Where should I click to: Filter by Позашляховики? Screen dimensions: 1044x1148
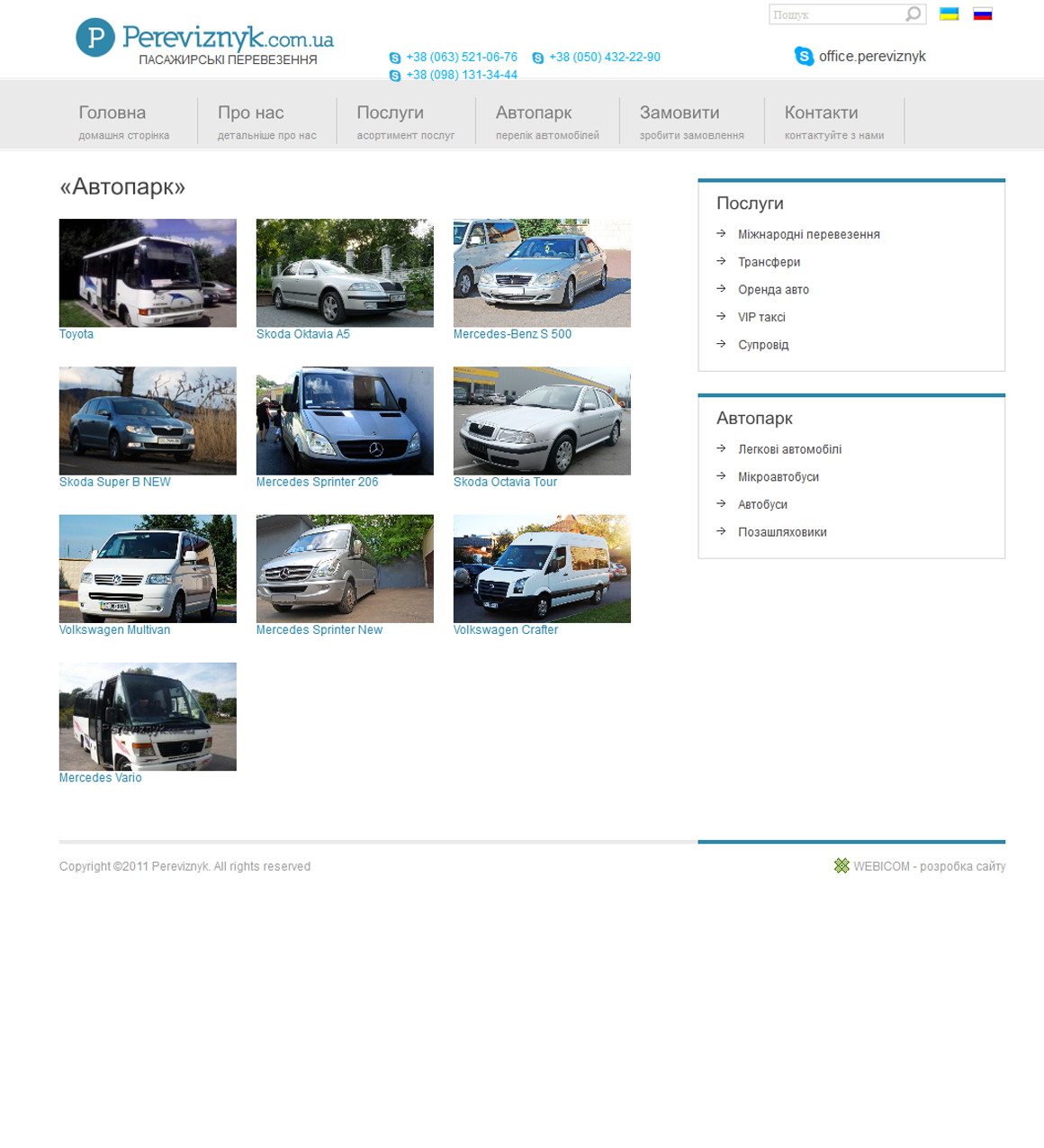pyautogui.click(x=782, y=532)
